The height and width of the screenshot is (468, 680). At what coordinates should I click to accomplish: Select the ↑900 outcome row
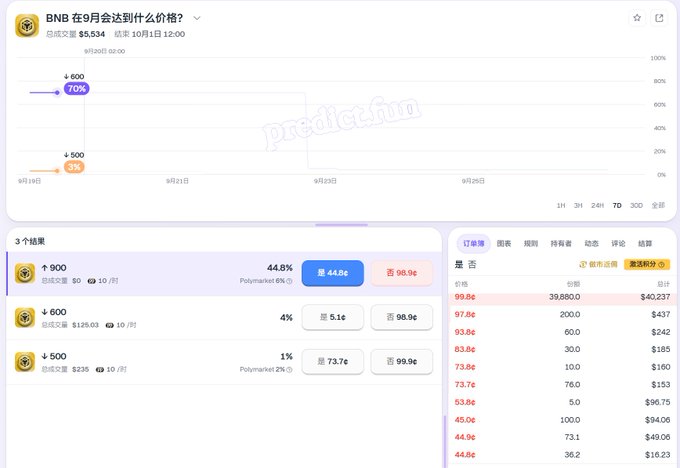click(224, 274)
